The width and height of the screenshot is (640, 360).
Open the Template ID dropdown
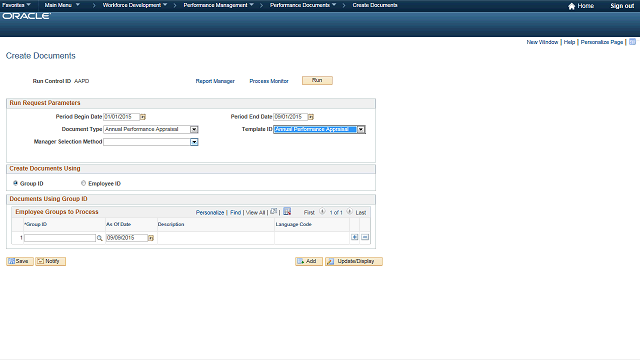click(361, 129)
